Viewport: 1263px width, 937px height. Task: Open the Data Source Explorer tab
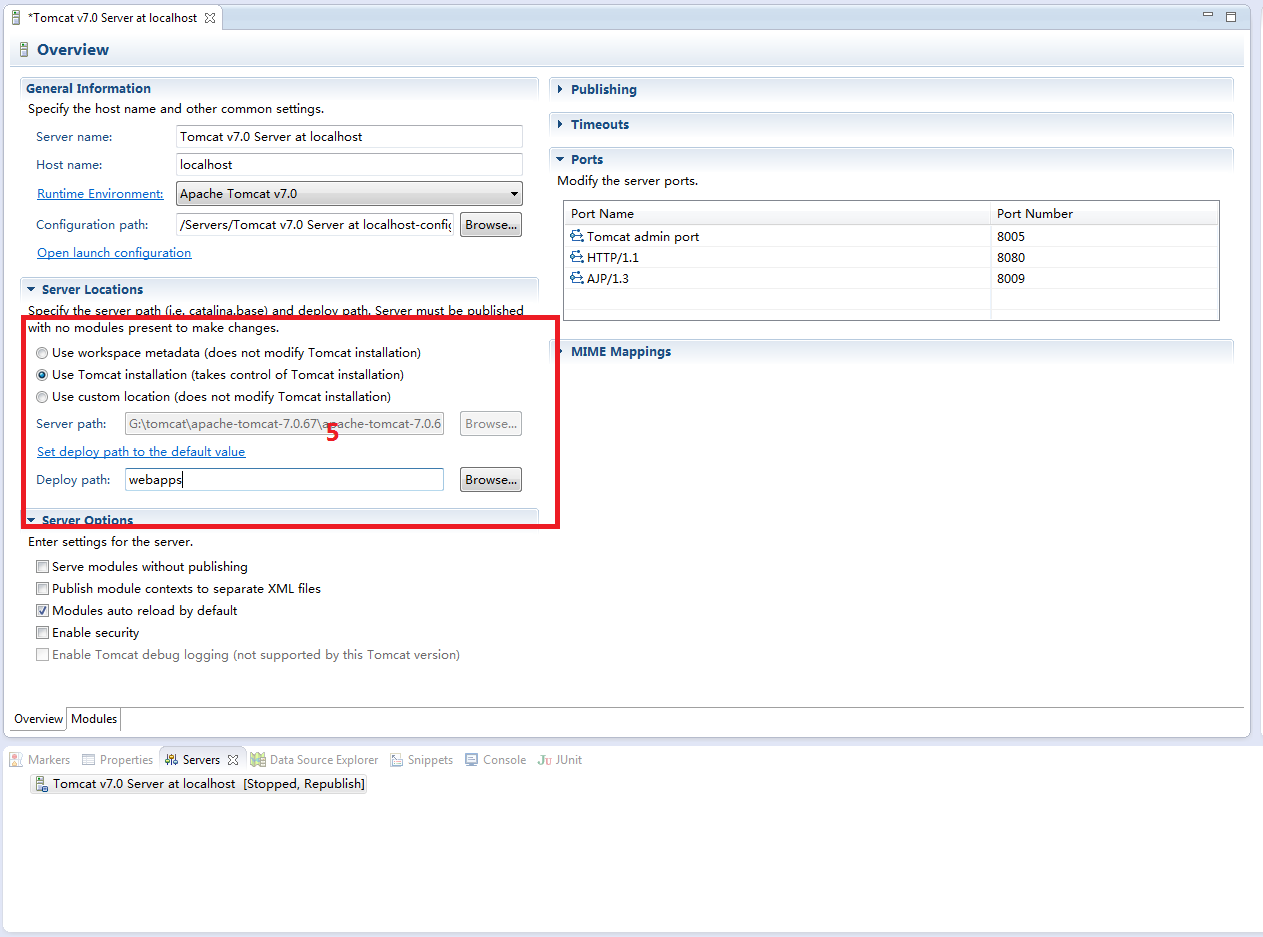(x=314, y=760)
